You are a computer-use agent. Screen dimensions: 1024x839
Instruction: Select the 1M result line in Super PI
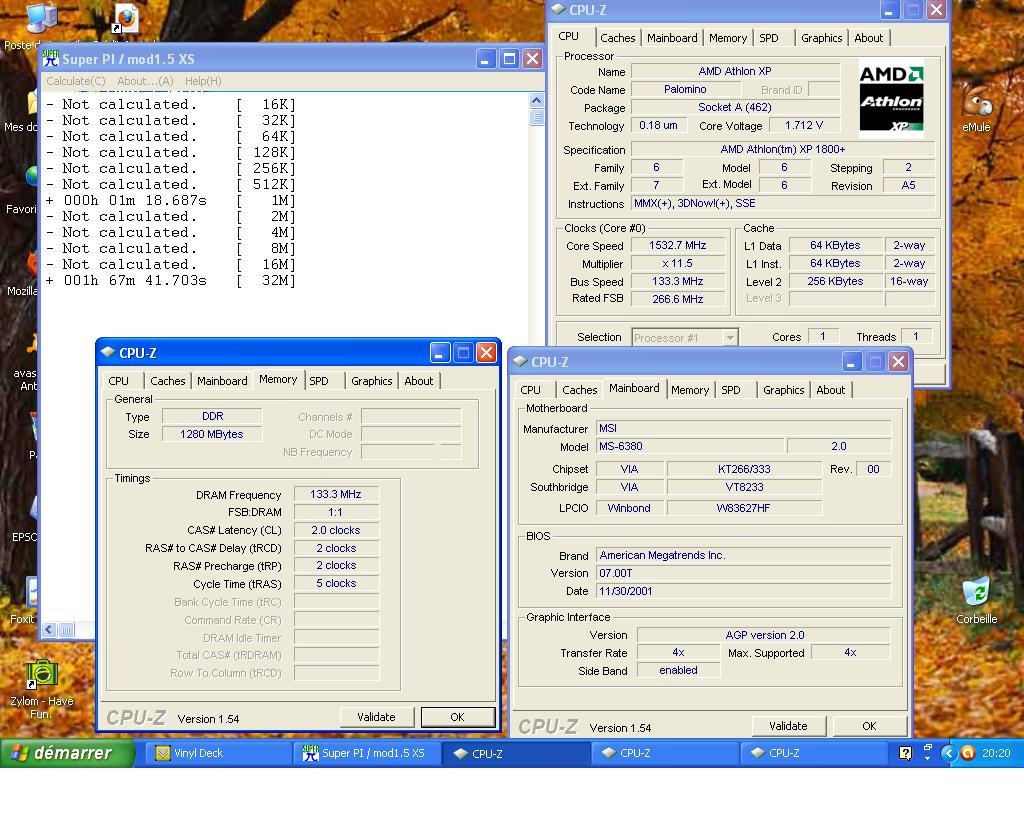[171, 200]
